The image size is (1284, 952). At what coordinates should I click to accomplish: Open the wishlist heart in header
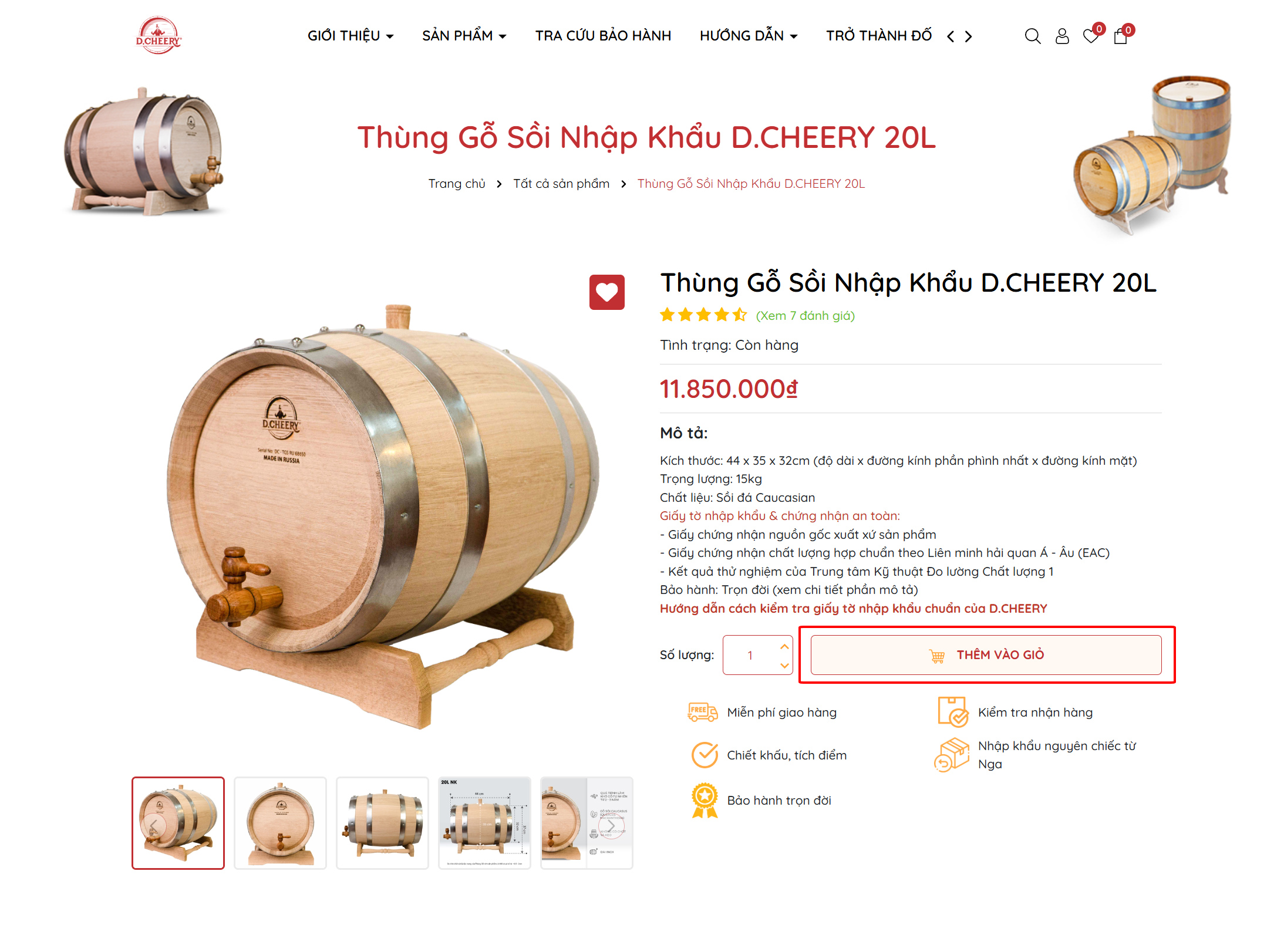click(x=1091, y=36)
